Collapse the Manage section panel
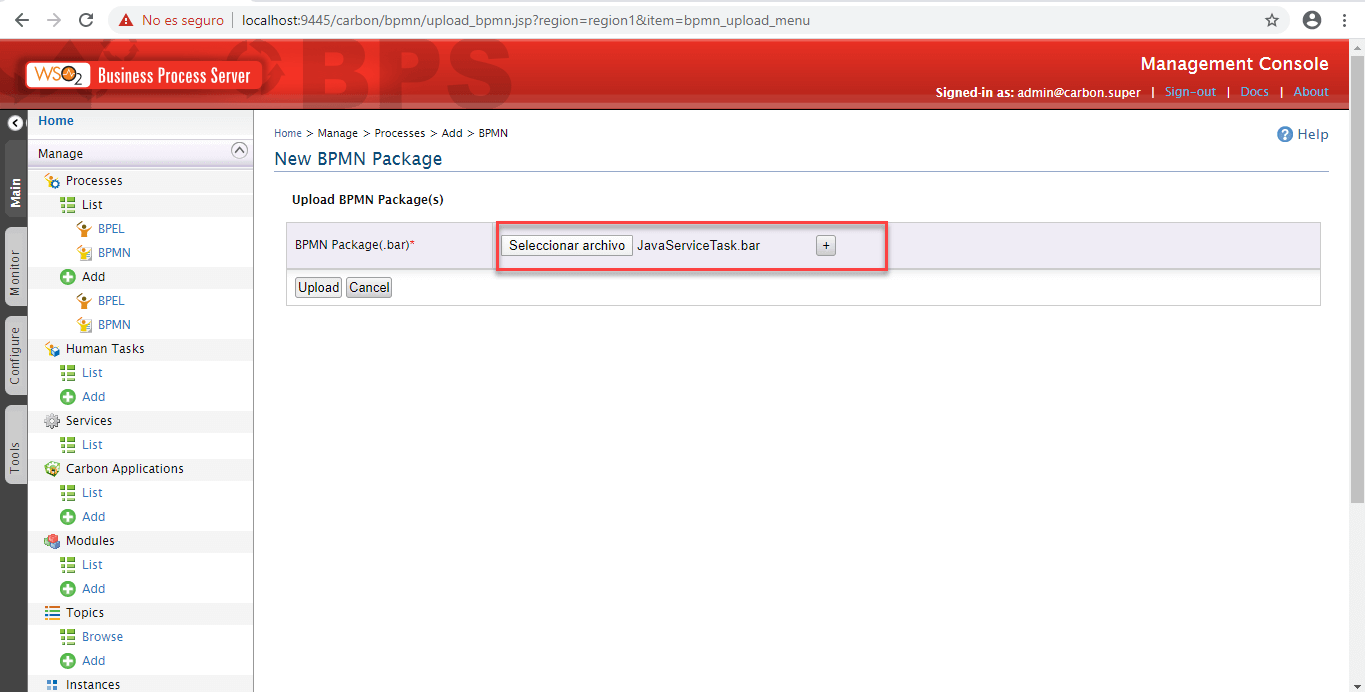 point(239,152)
